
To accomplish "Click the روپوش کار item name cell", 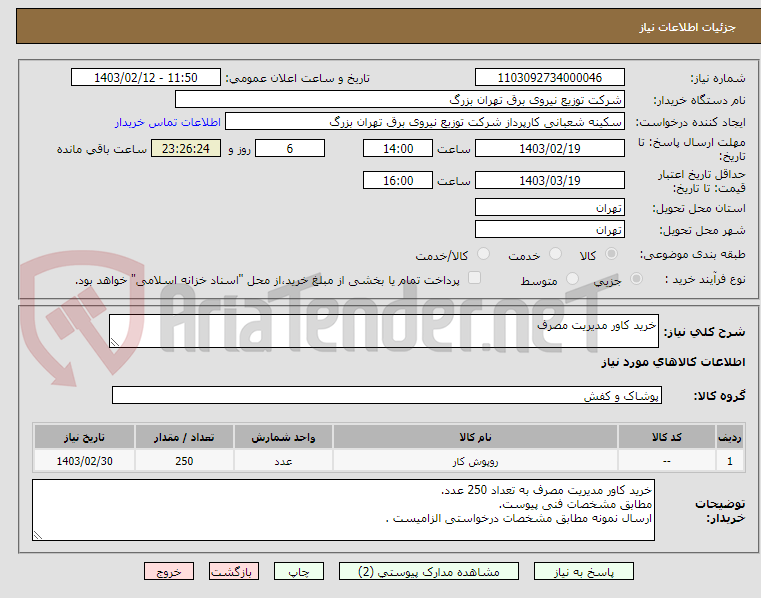I will [x=475, y=461].
